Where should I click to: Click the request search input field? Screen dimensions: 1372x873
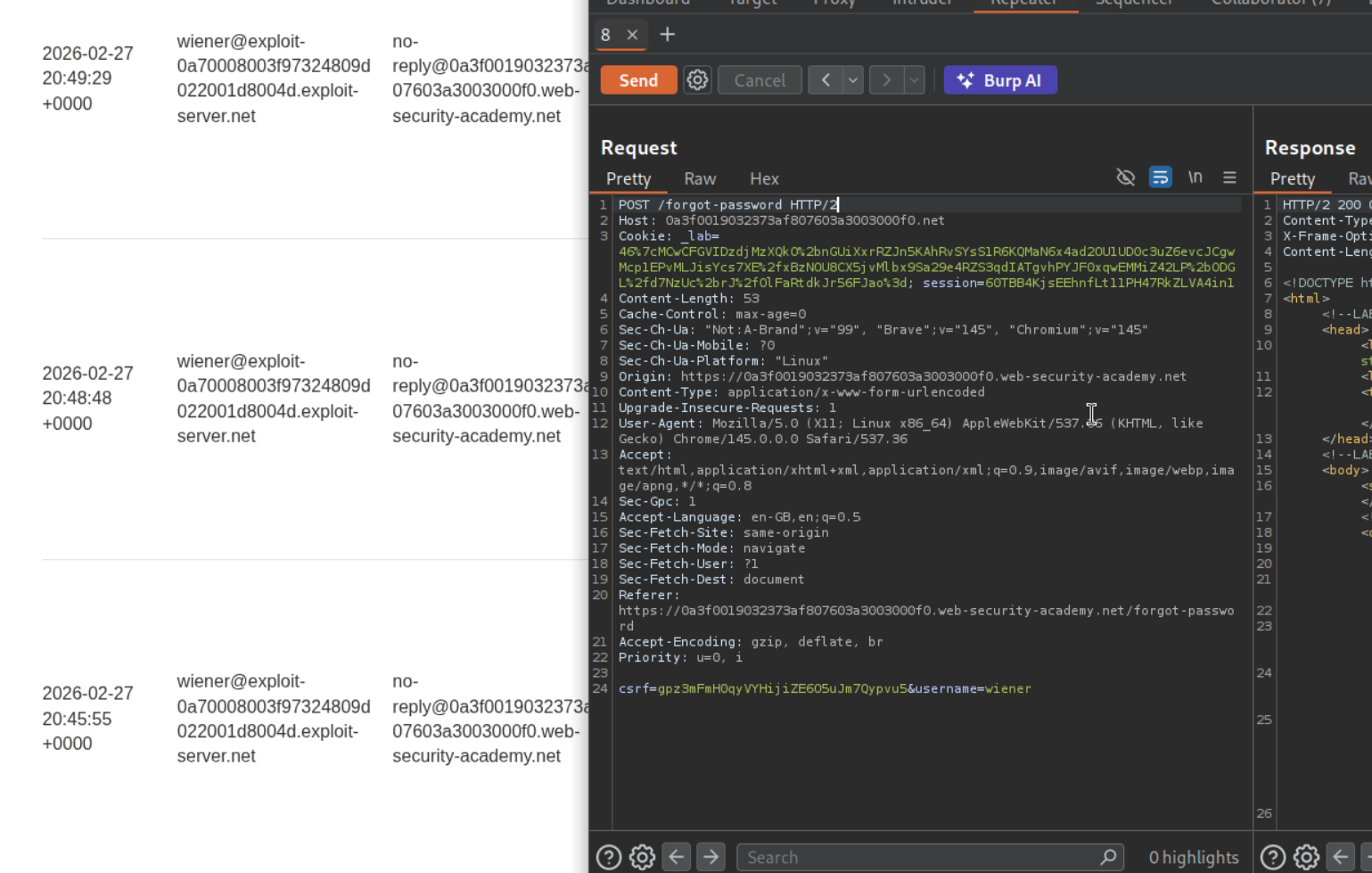pos(918,857)
